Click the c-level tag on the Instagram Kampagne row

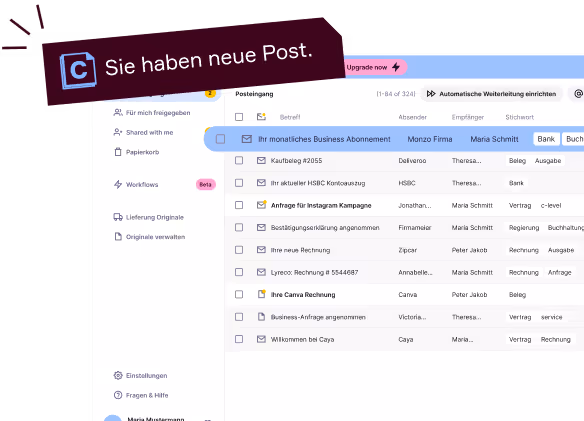pyautogui.click(x=551, y=205)
